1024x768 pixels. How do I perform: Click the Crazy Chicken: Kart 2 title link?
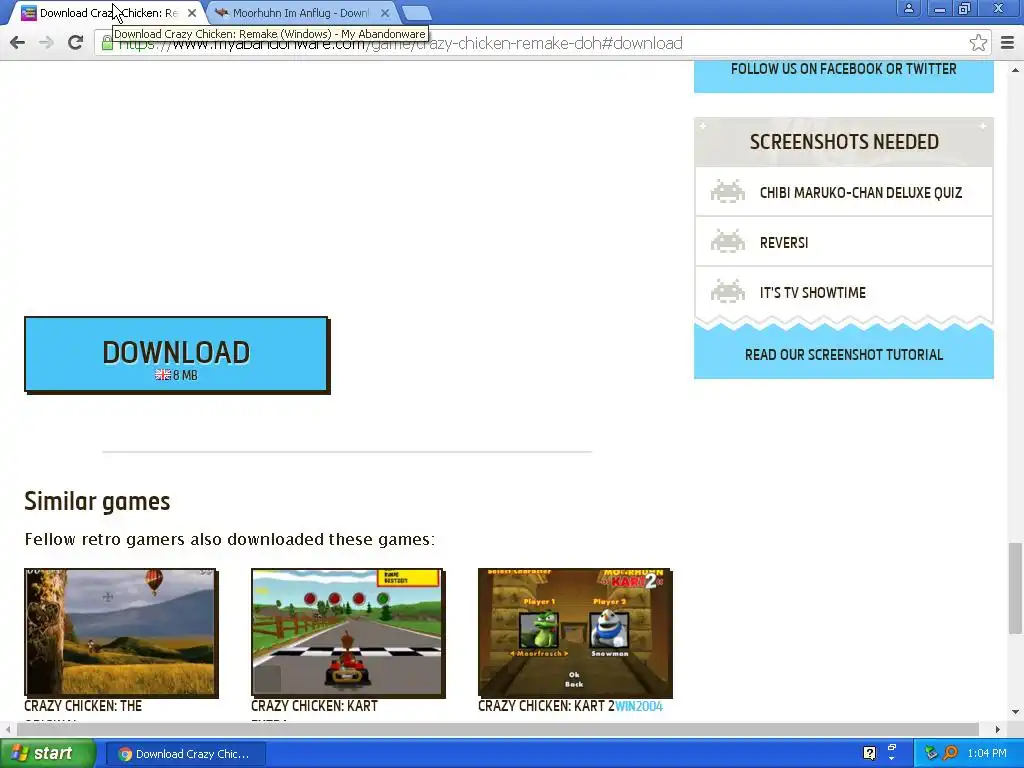[546, 706]
